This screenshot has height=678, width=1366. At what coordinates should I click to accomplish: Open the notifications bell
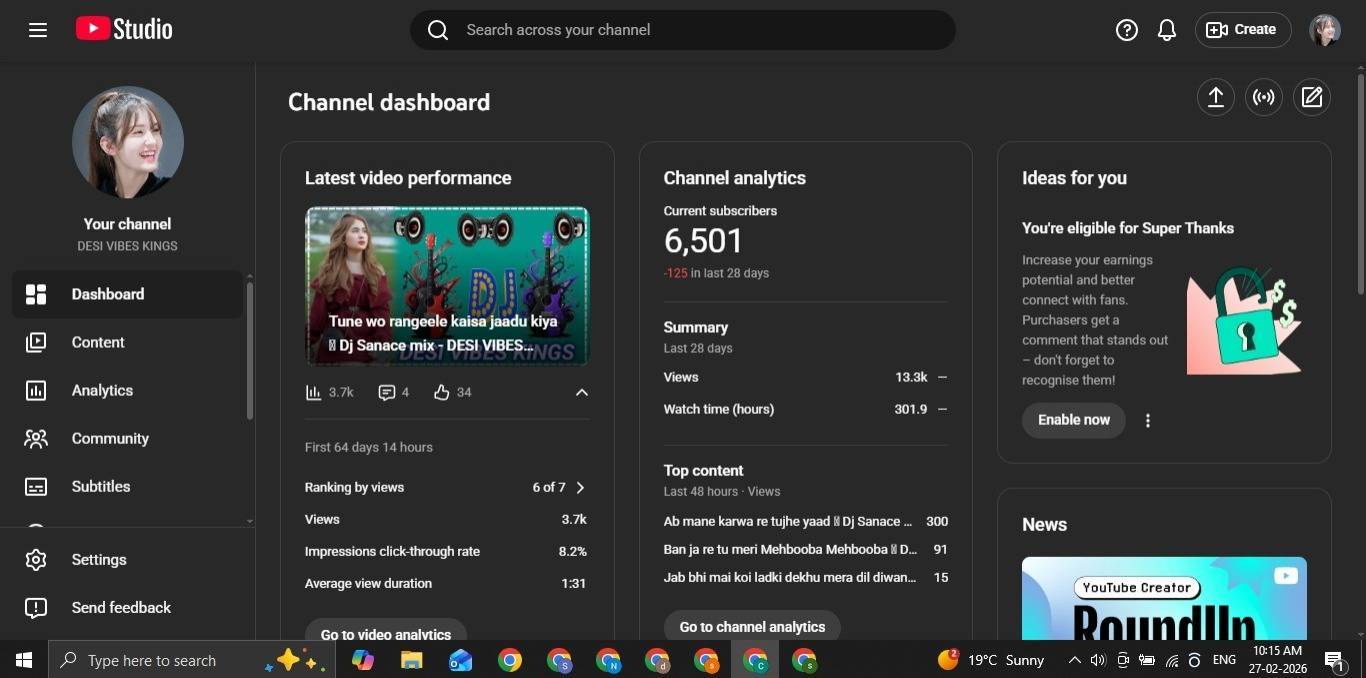coord(1166,30)
